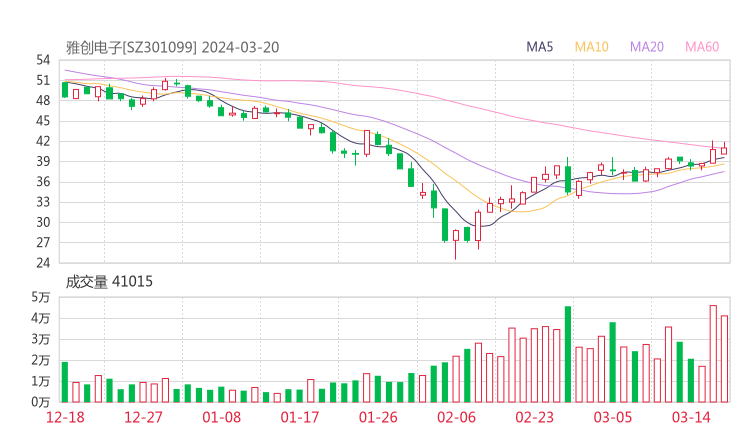740x440 pixels.
Task: Click the 02-06 date label
Action: [x=456, y=417]
